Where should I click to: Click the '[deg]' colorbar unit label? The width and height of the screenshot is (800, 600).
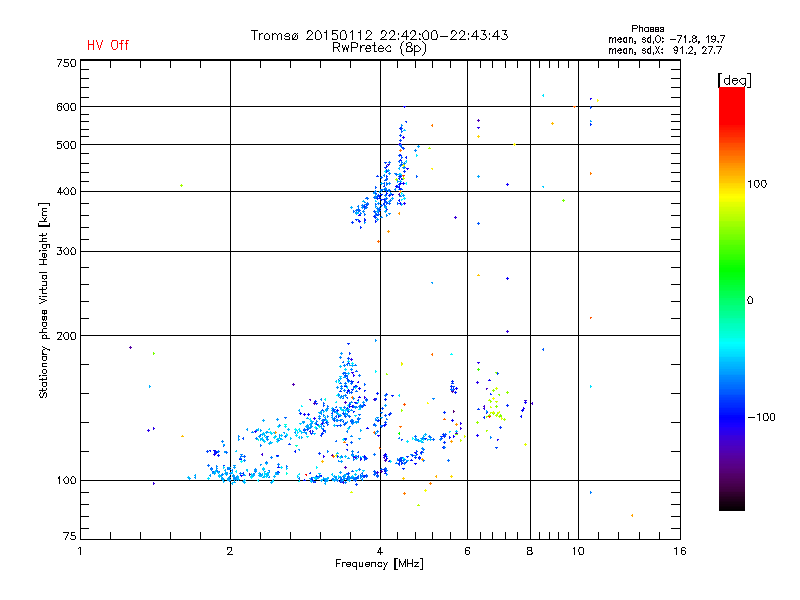tap(734, 80)
